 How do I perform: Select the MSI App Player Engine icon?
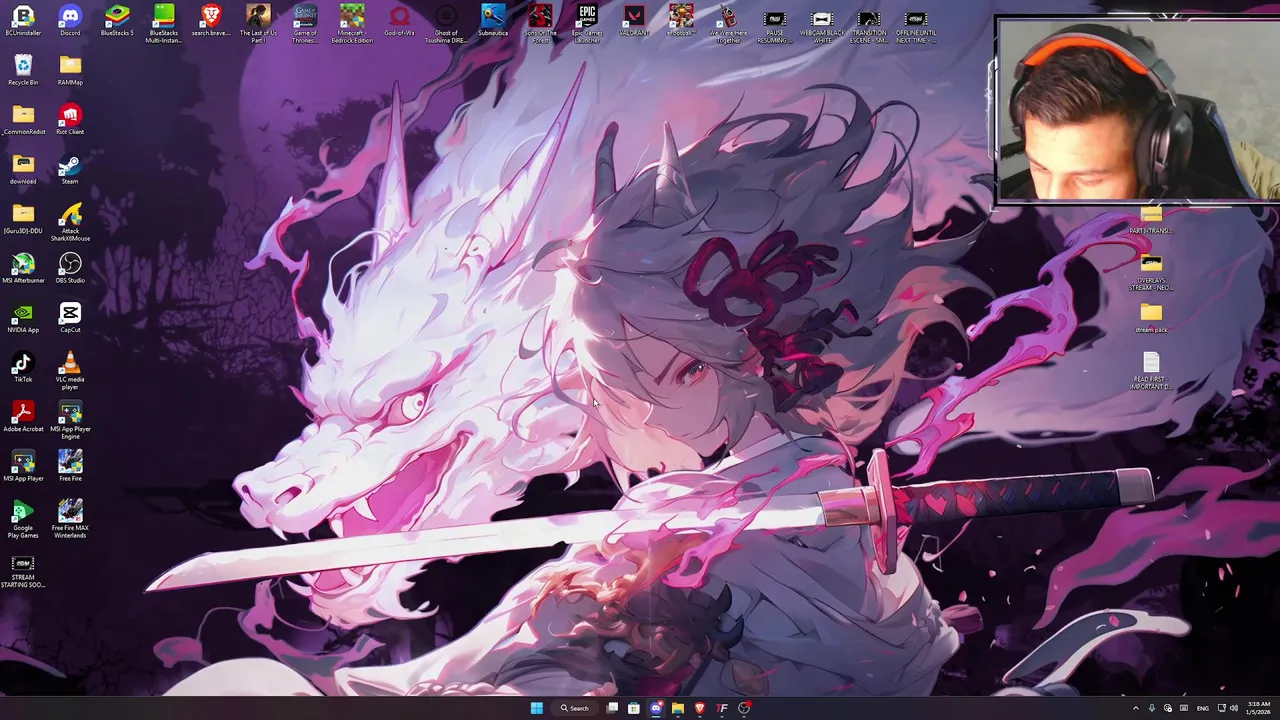click(70, 420)
